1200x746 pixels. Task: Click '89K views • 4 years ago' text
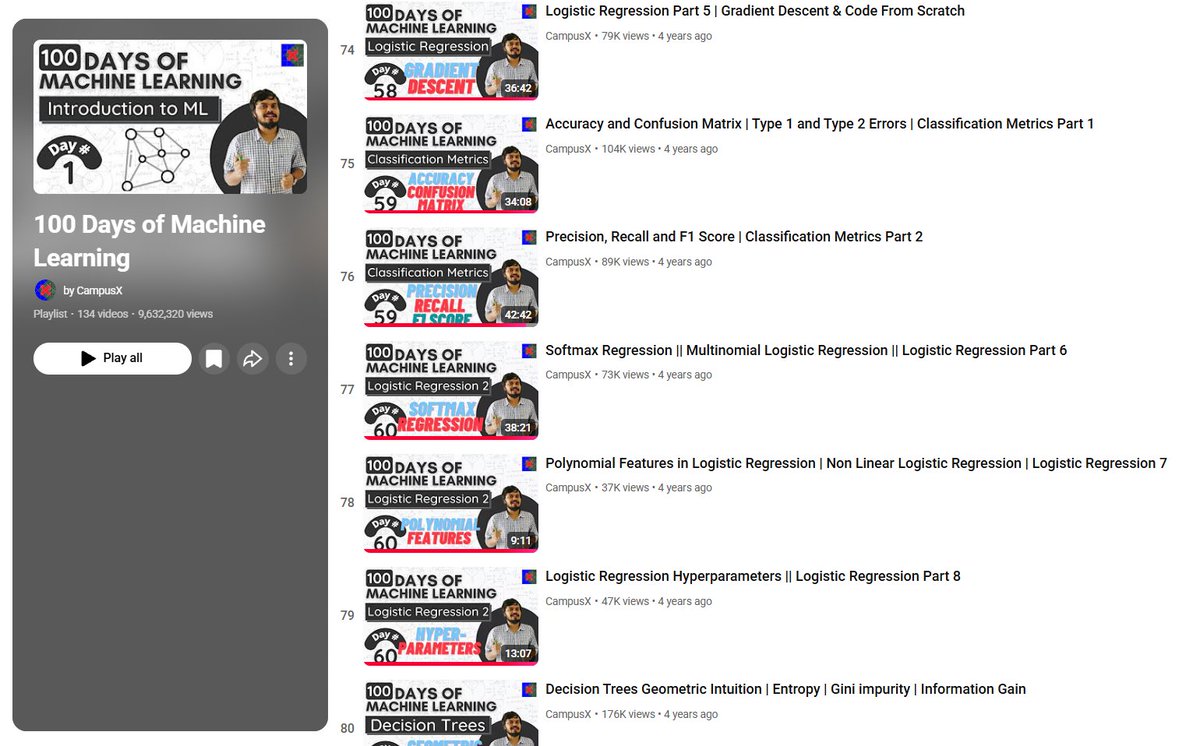tap(657, 262)
